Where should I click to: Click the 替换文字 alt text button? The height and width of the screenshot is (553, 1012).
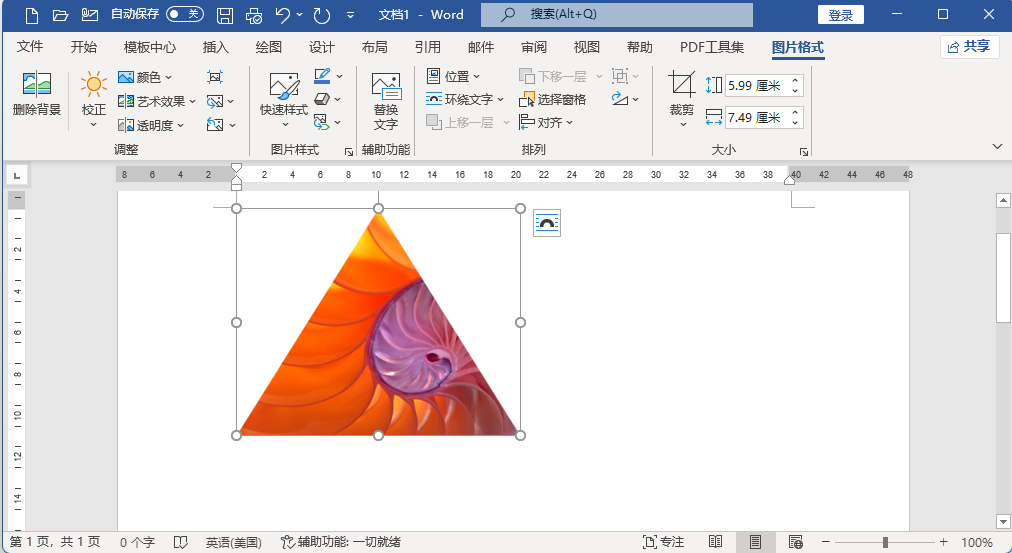coord(386,101)
